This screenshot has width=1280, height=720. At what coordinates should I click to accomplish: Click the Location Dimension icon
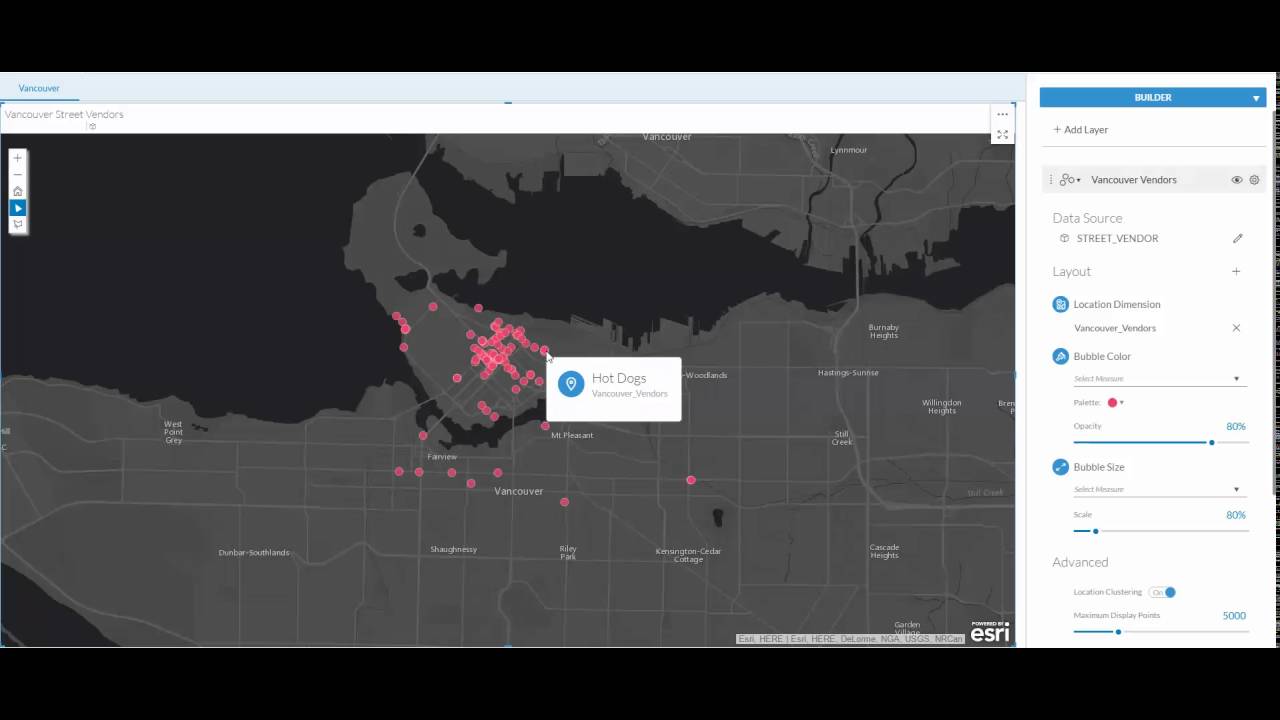pos(1061,304)
